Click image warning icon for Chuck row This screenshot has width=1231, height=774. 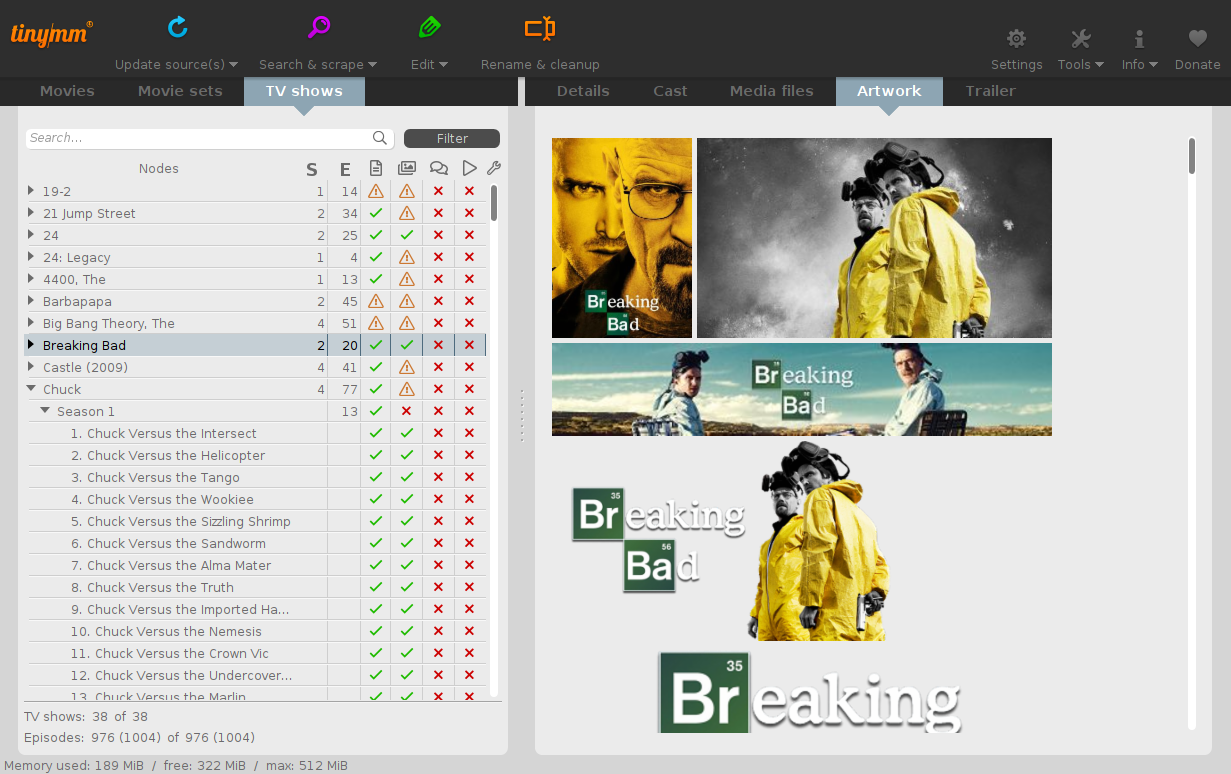point(407,389)
